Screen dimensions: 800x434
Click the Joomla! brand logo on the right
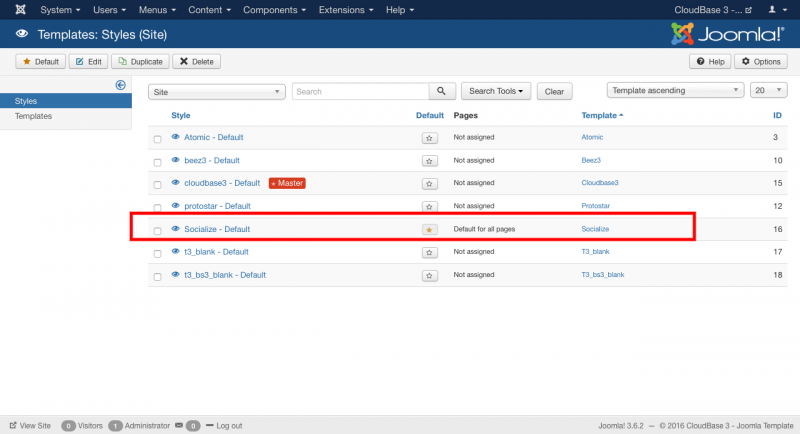pyautogui.click(x=728, y=34)
